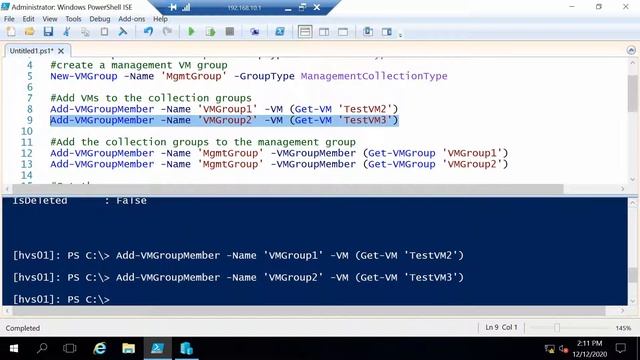Click the console pane vertical scrollbar thumb
This screenshot has height=360, width=640.
click(x=633, y=275)
